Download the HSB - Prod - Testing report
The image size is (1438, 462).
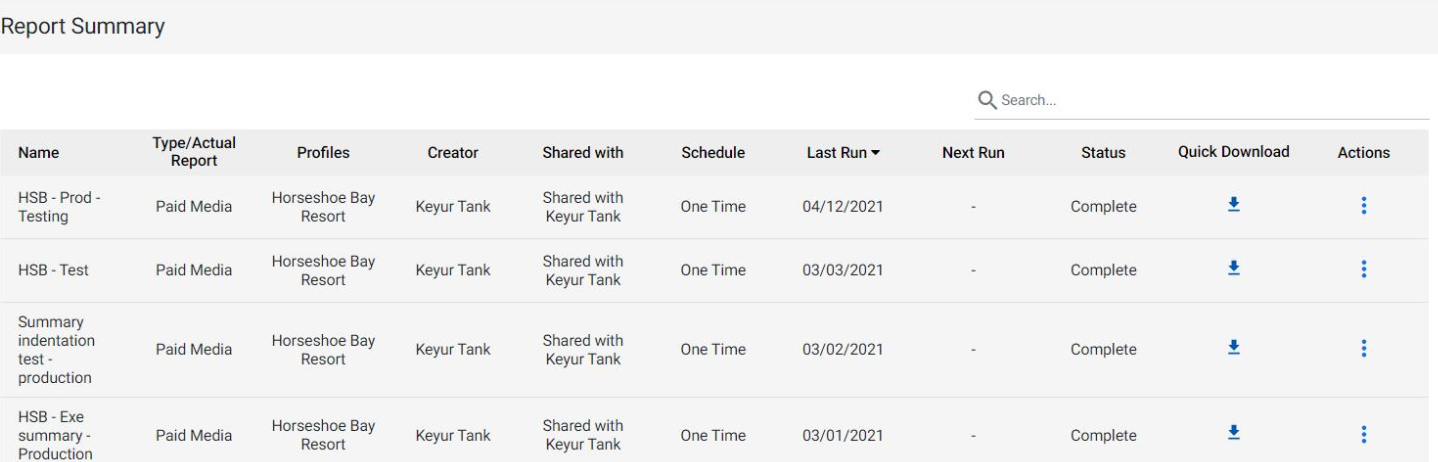pyautogui.click(x=1233, y=204)
